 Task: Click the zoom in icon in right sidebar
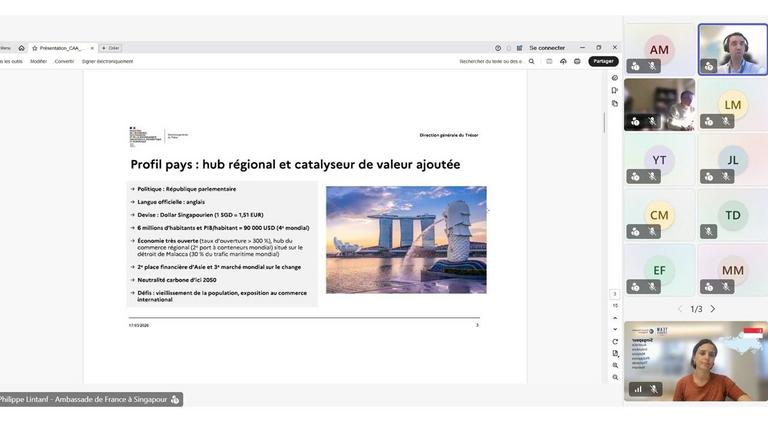point(615,365)
